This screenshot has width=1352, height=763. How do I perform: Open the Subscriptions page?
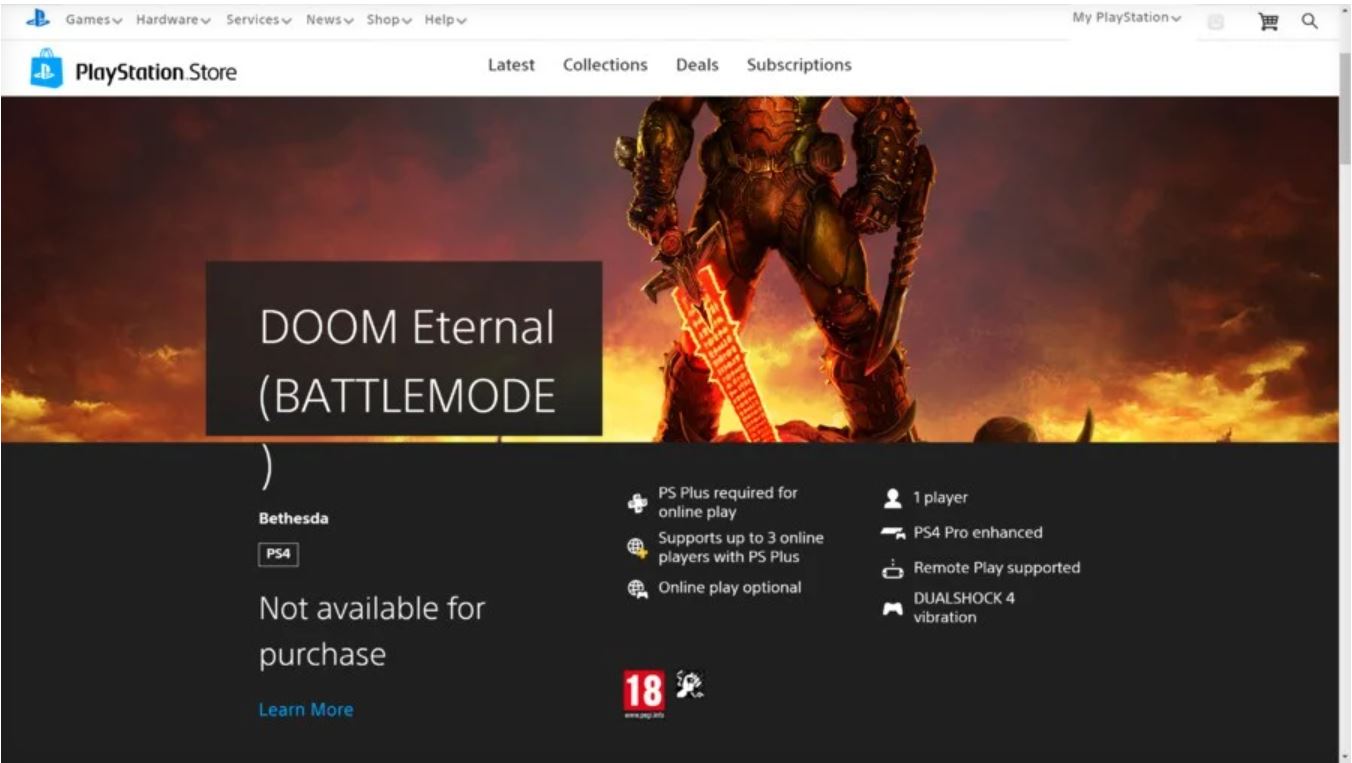(798, 65)
